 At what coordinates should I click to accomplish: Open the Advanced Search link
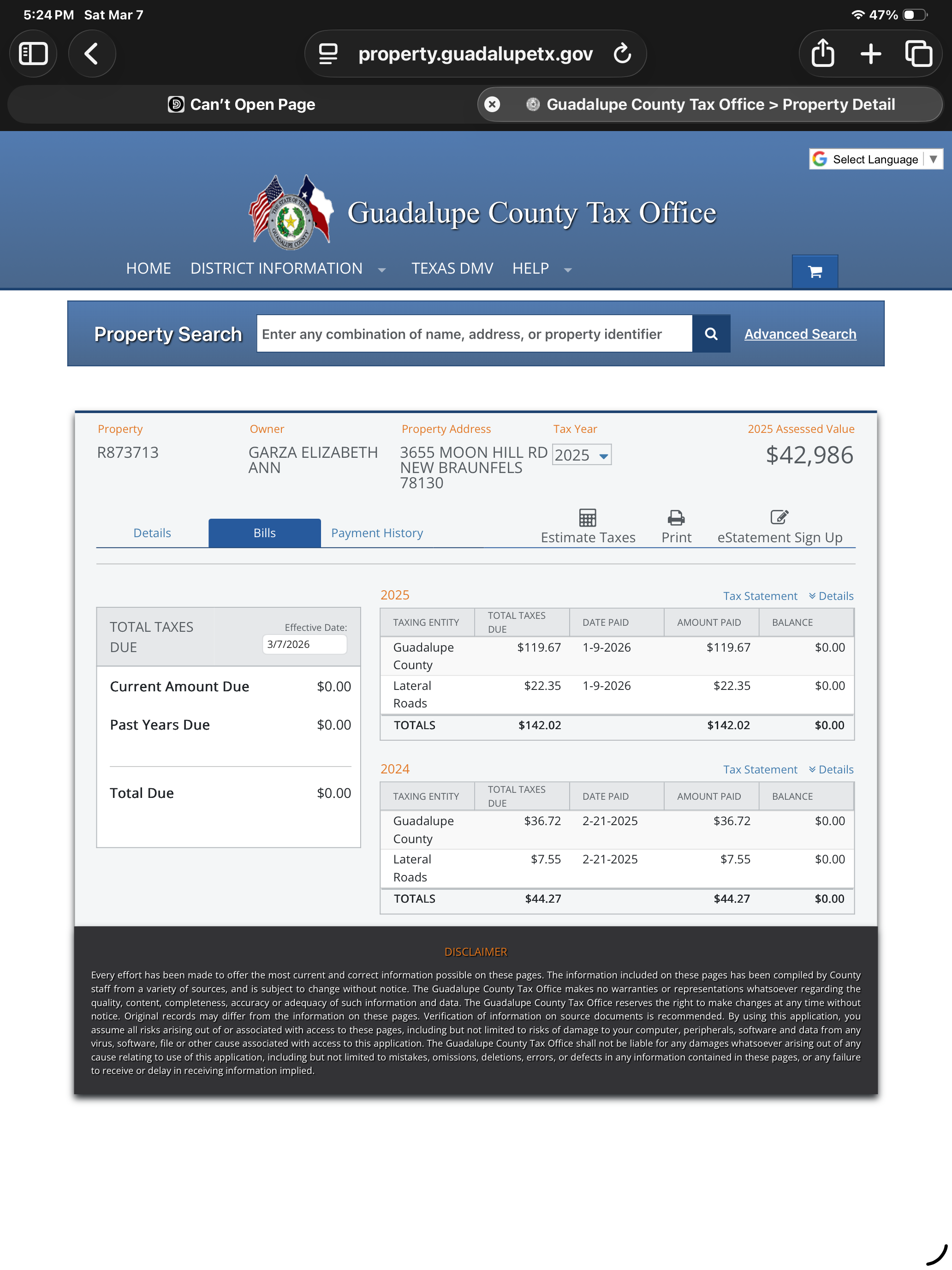pyautogui.click(x=800, y=334)
